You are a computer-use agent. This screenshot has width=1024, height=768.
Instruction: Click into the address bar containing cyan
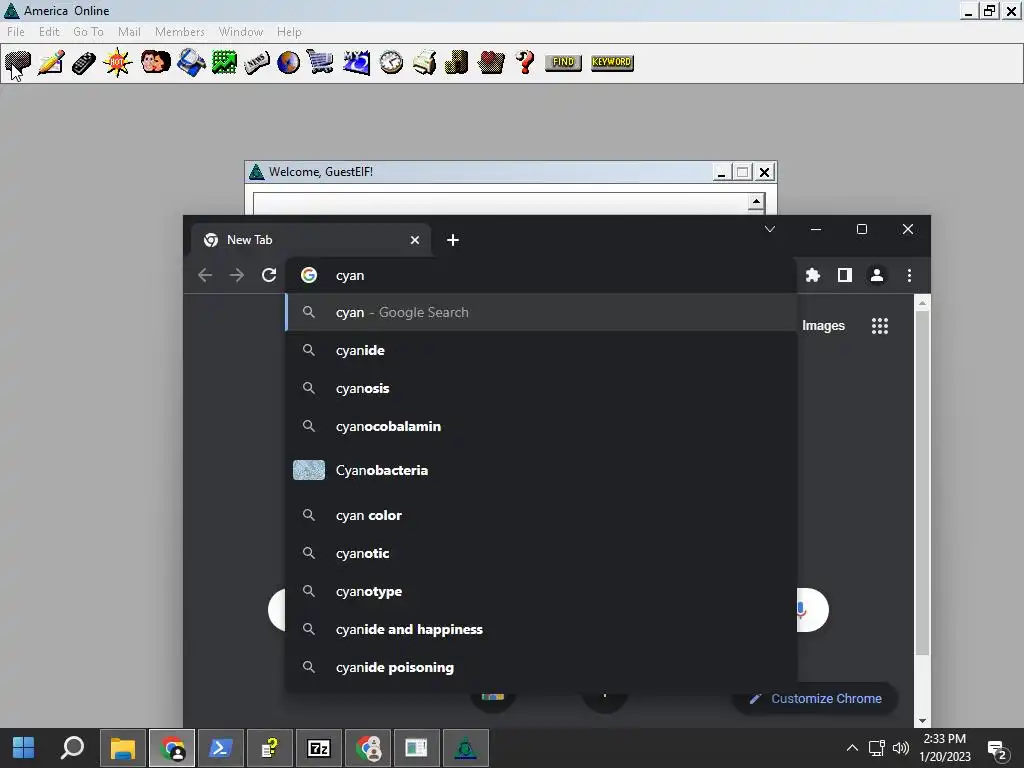[542, 276]
